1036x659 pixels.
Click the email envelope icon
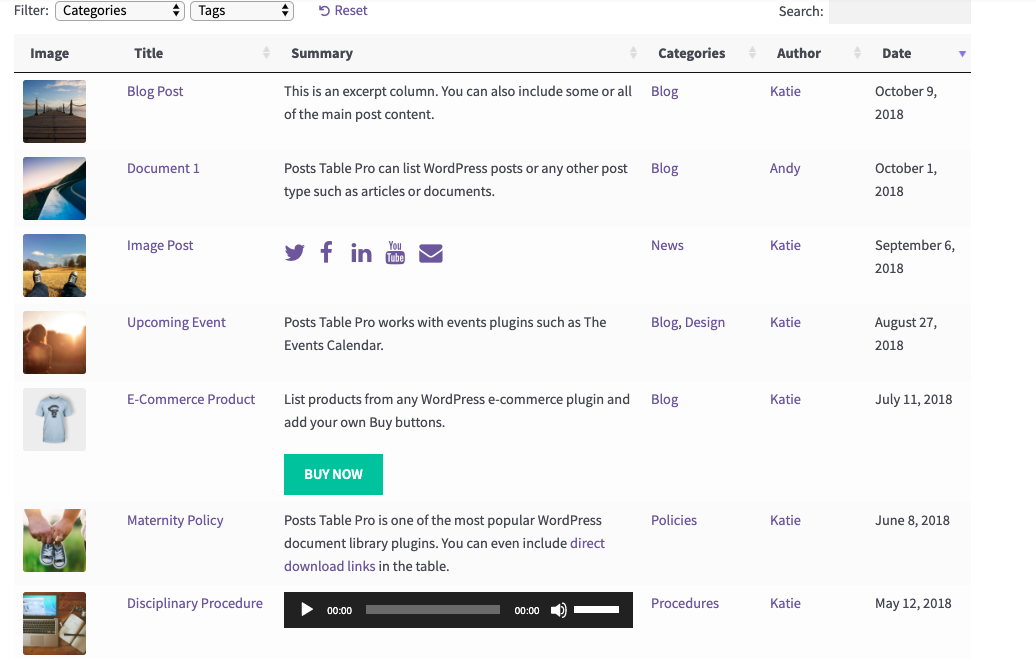[x=431, y=253]
